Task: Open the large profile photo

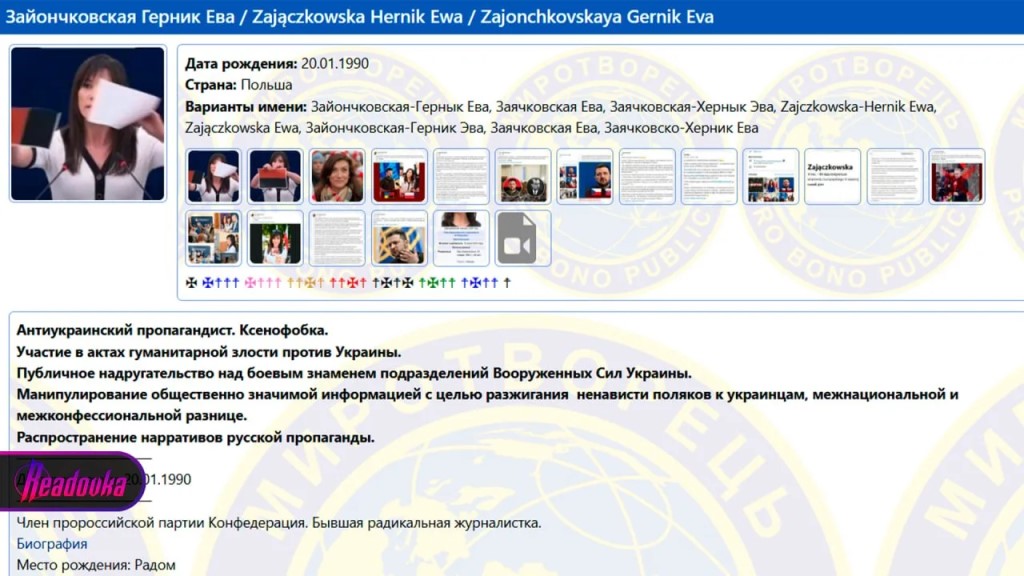Action: point(88,123)
